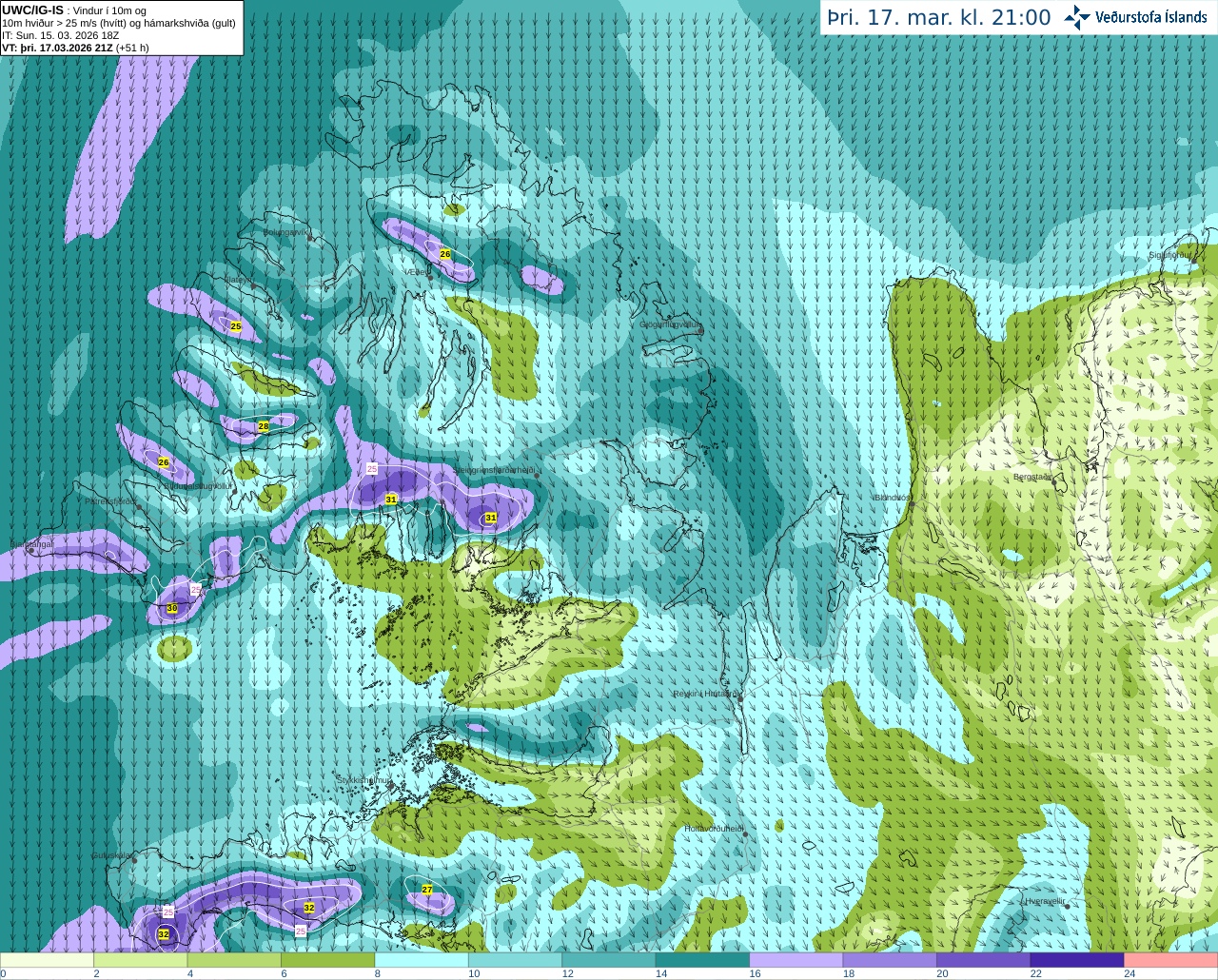The width and height of the screenshot is (1218, 980).
Task: Click the yellow gust label 25 below Flateyri
Action: pos(236,326)
